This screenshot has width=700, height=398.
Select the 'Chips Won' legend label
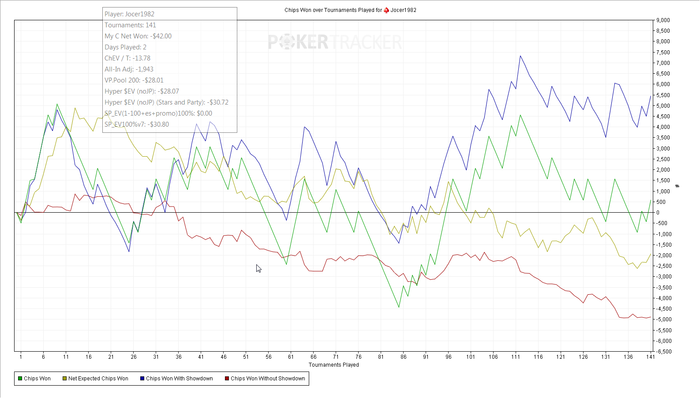click(x=37, y=378)
